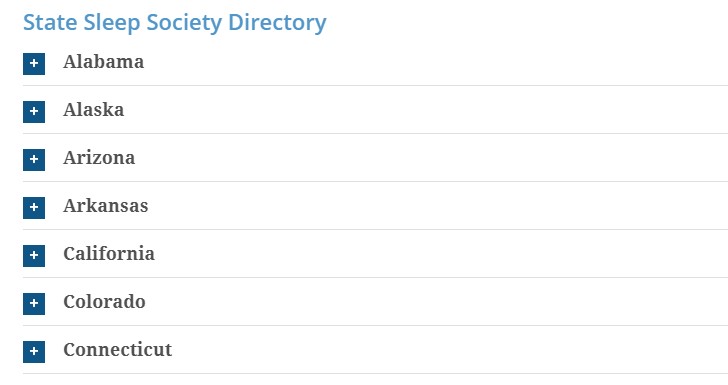
Task: Open the California listing by its title
Action: pos(109,254)
